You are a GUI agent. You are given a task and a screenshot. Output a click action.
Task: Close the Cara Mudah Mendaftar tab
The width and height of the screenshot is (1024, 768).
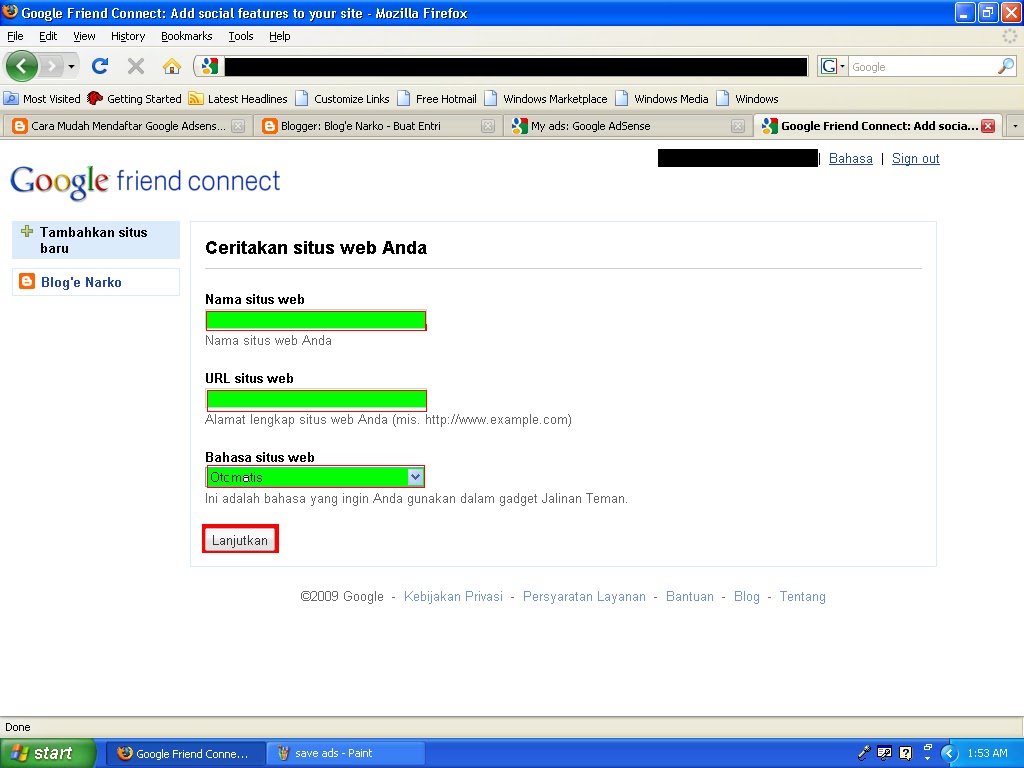click(238, 126)
